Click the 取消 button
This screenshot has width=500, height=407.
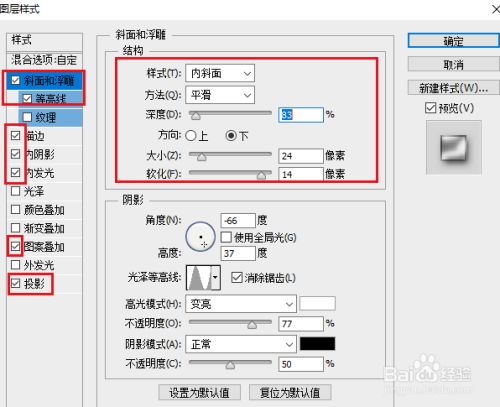click(x=453, y=64)
